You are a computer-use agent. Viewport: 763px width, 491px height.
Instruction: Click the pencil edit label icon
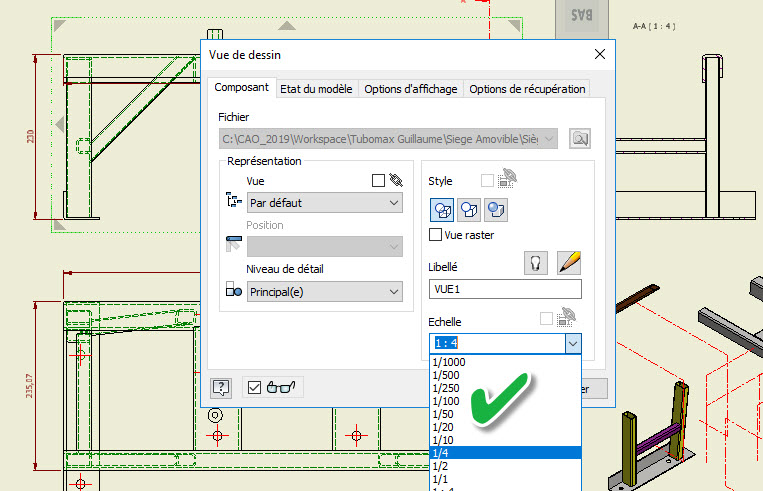tap(568, 263)
